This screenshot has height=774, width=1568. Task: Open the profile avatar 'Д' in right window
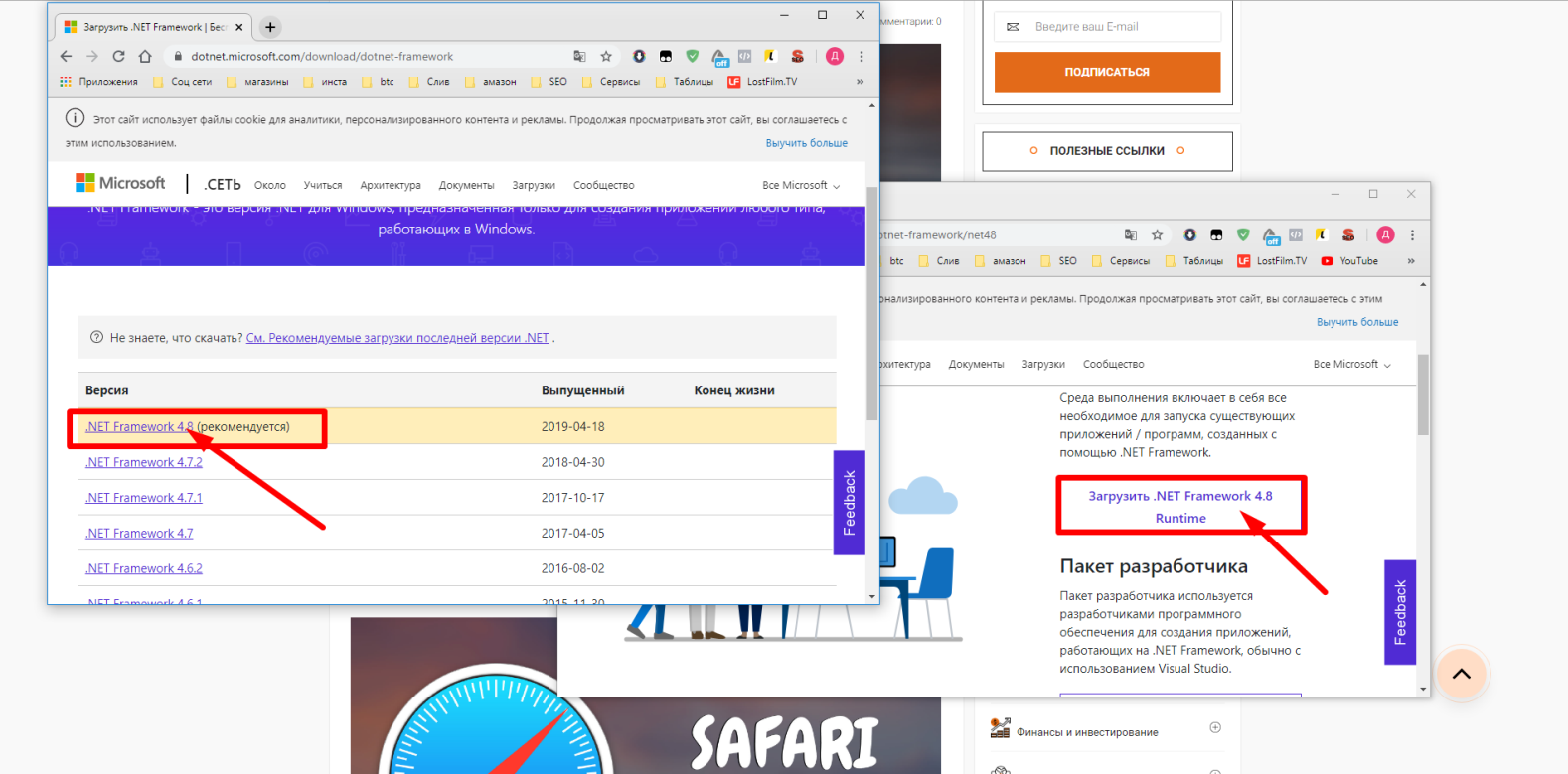tap(1385, 234)
